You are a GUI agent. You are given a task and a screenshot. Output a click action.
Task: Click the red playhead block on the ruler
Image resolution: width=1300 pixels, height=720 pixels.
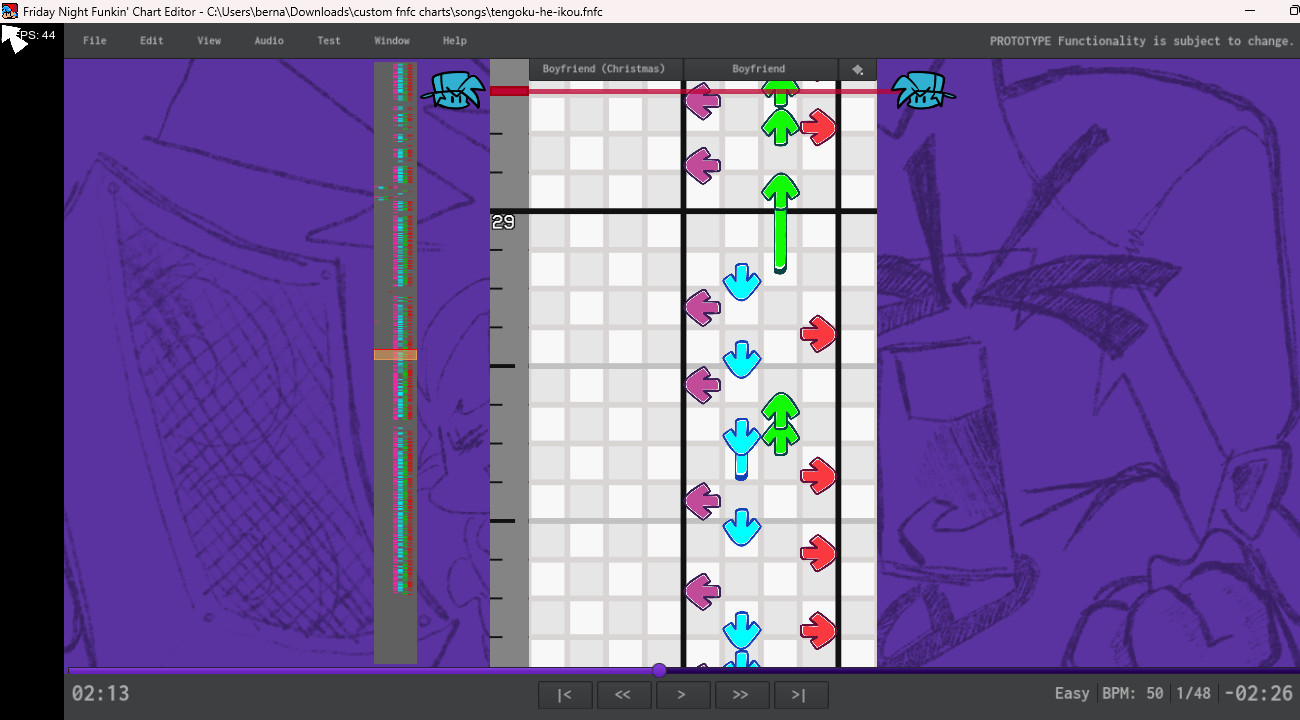tap(509, 91)
